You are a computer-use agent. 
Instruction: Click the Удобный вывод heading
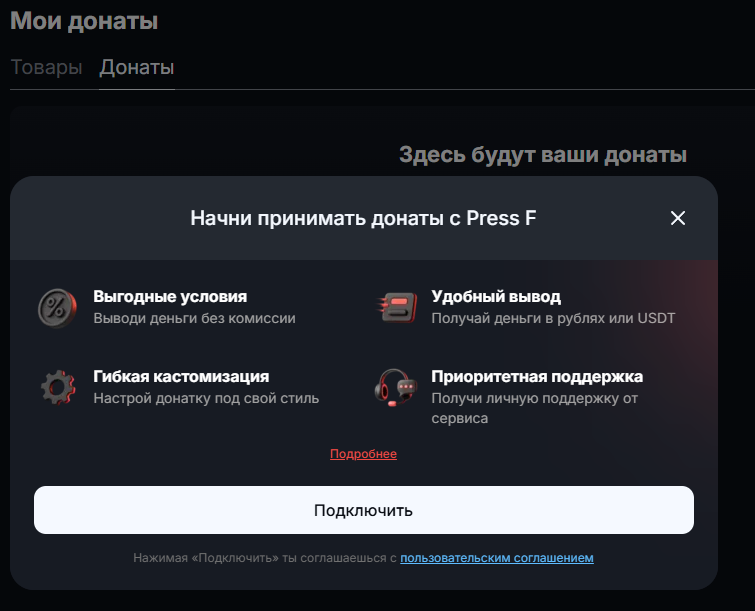coord(496,296)
